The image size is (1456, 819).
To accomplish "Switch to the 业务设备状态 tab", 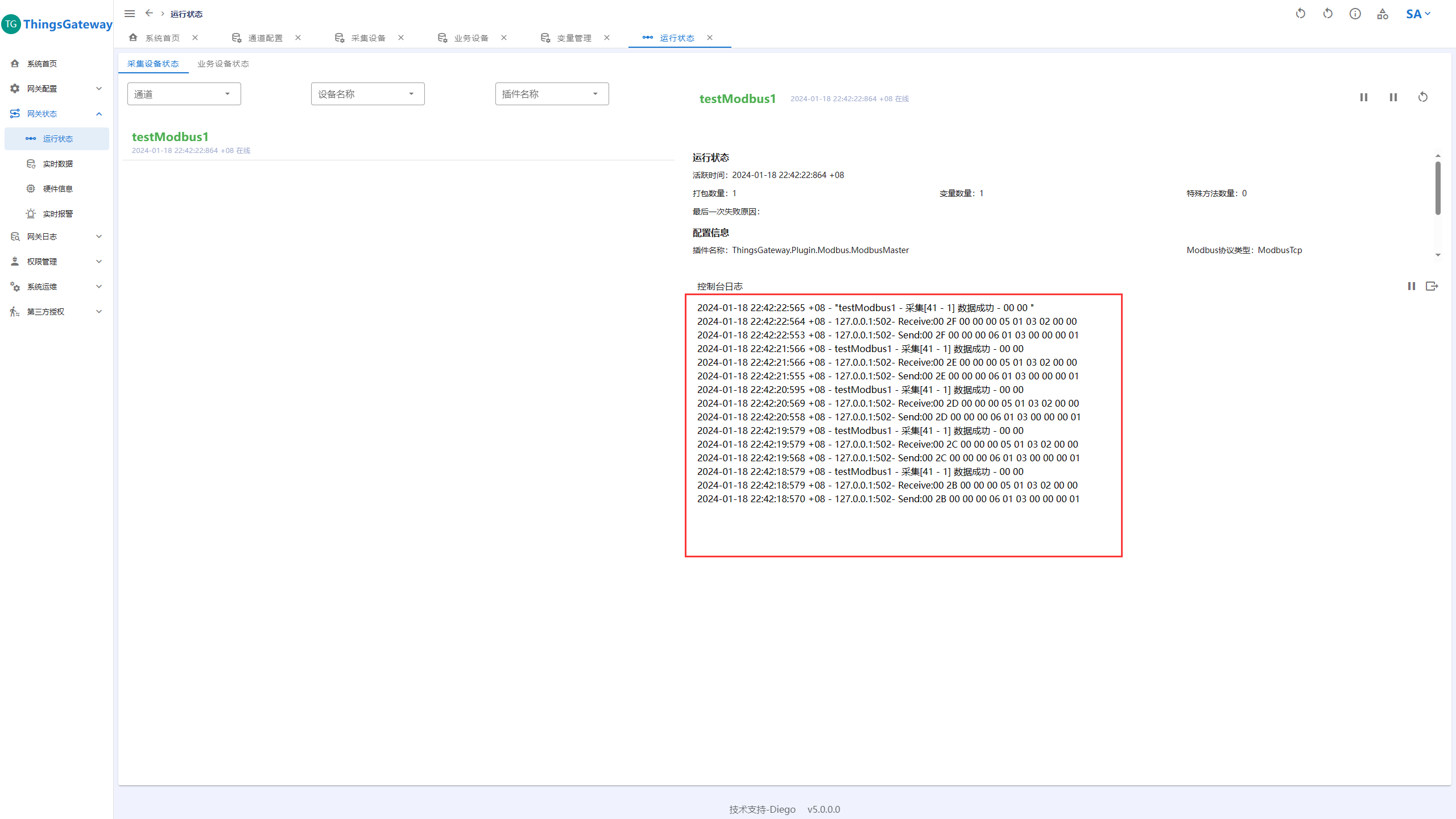I will [x=223, y=64].
